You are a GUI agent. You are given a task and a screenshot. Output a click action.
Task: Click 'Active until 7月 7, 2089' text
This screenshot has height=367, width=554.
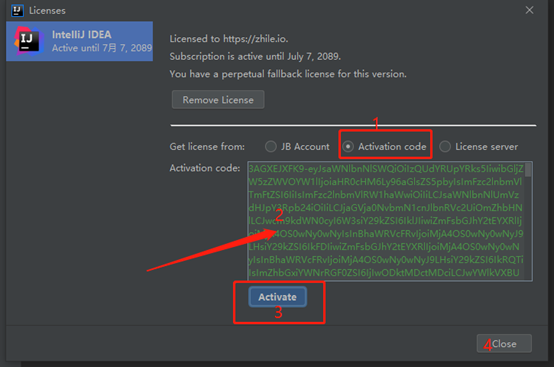(x=102, y=48)
